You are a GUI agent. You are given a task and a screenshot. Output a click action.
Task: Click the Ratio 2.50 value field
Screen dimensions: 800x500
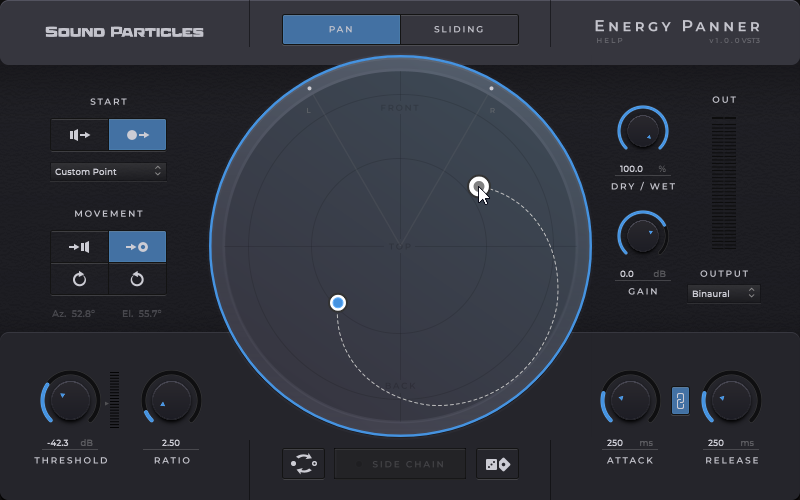(x=171, y=443)
